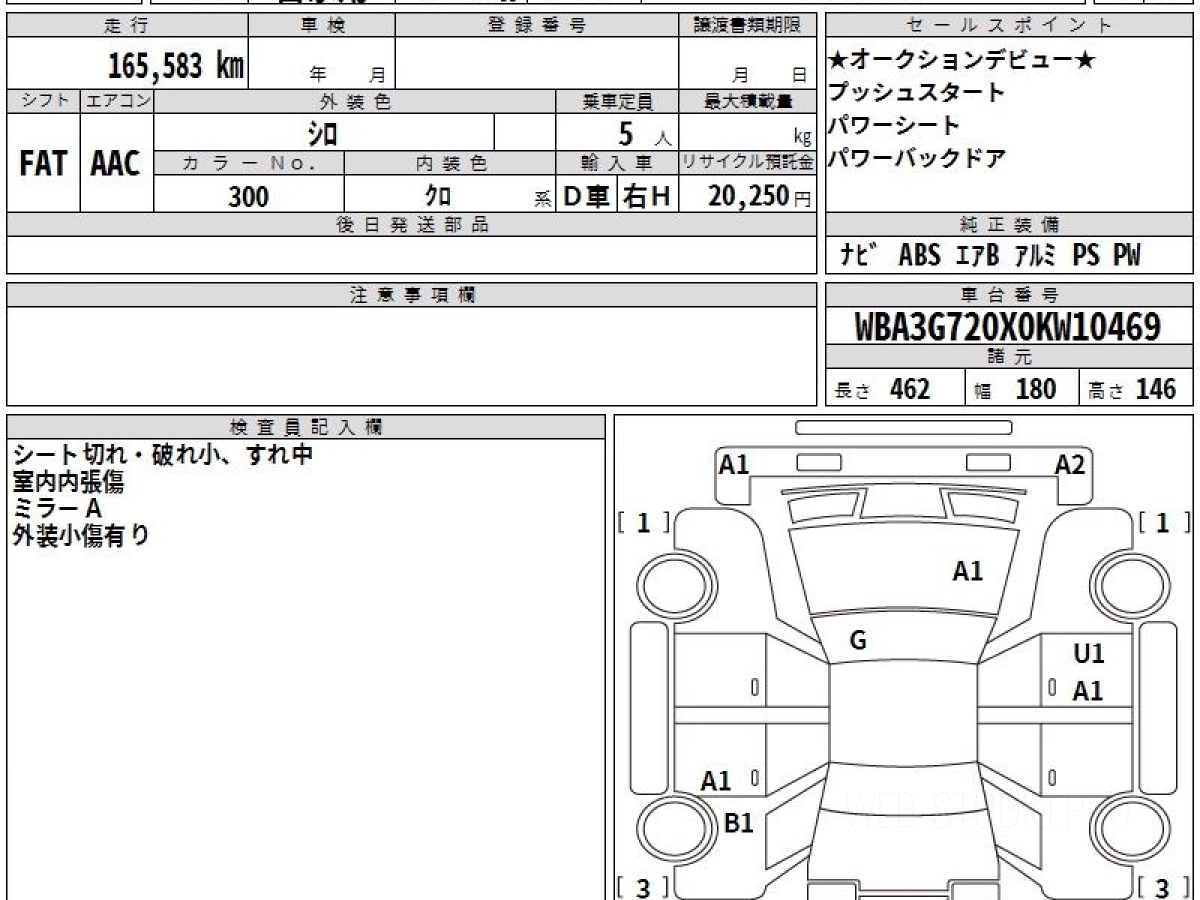Viewport: 1200px width, 900px height.
Task: Click the シフト header cell
Action: point(43,101)
